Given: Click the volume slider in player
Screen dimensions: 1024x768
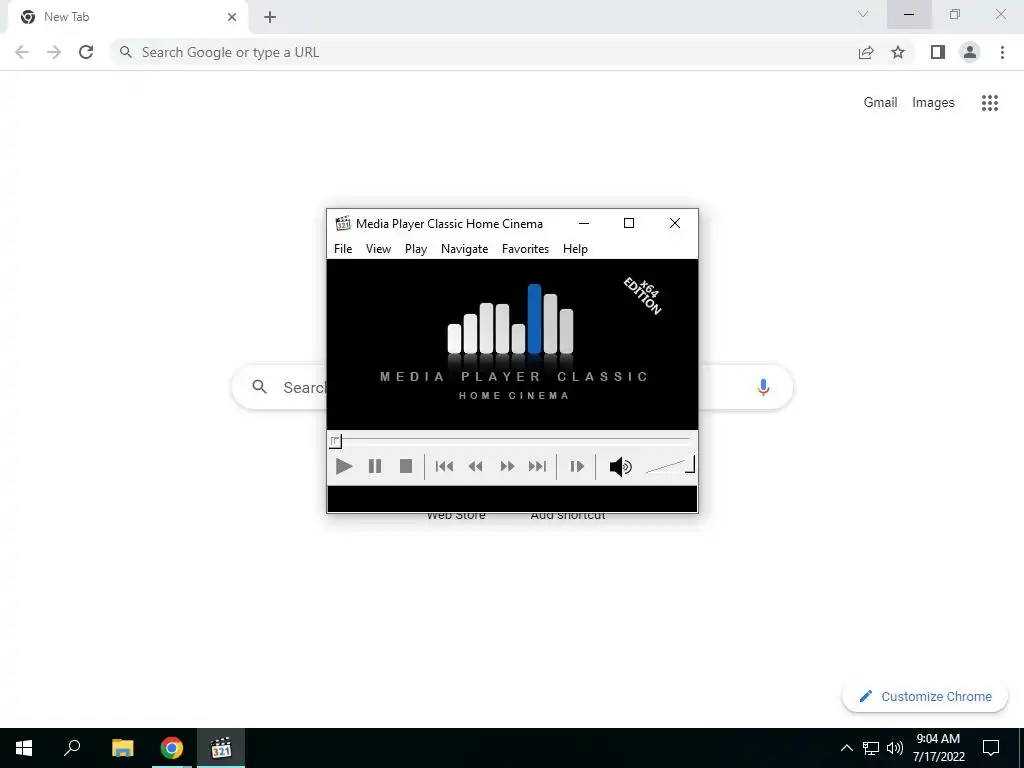Looking at the screenshot, I should [669, 466].
